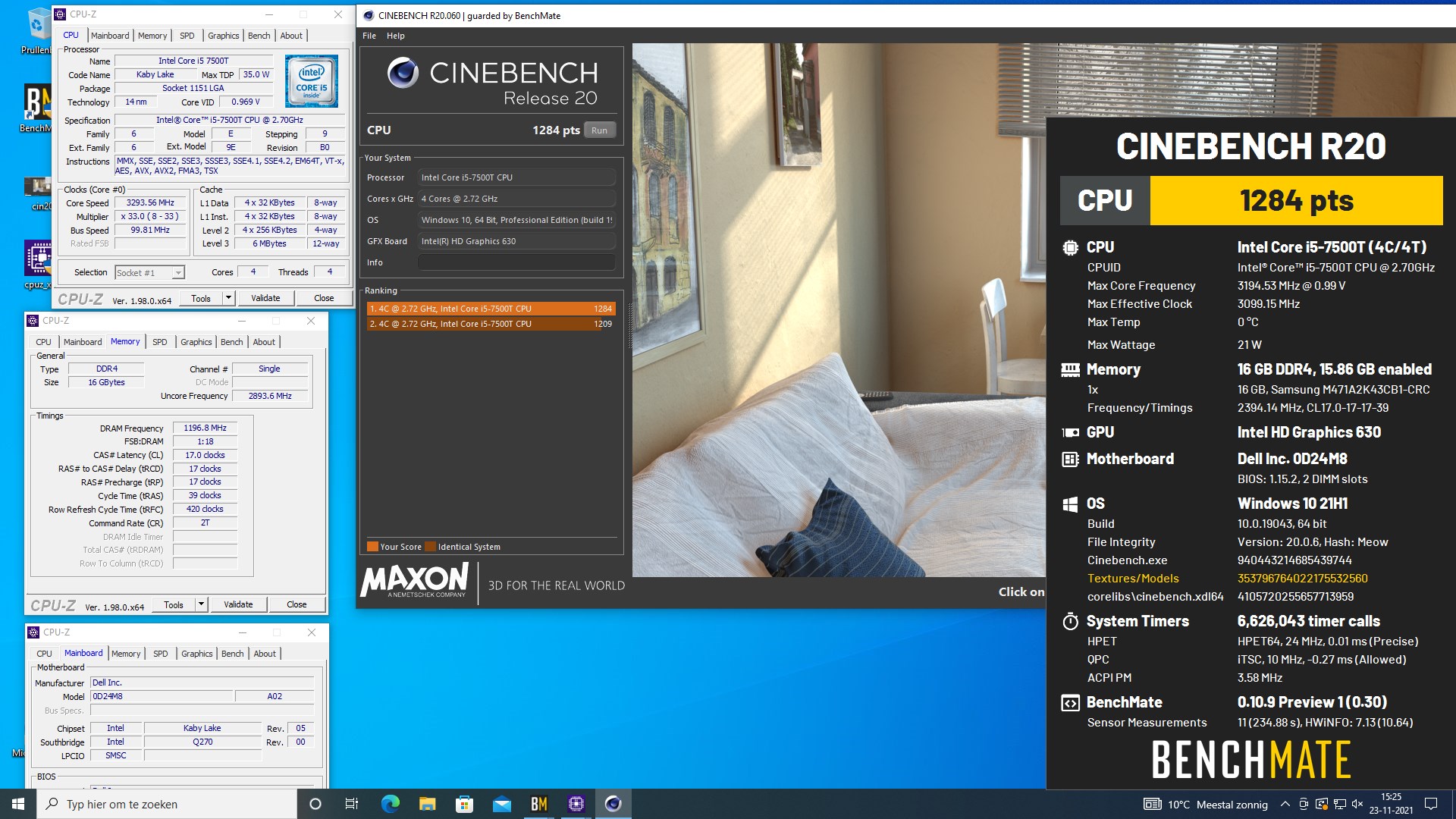The image size is (1456, 819).
Task: Click the Intel Core i5 logo in CPU-Z
Action: tap(312, 81)
